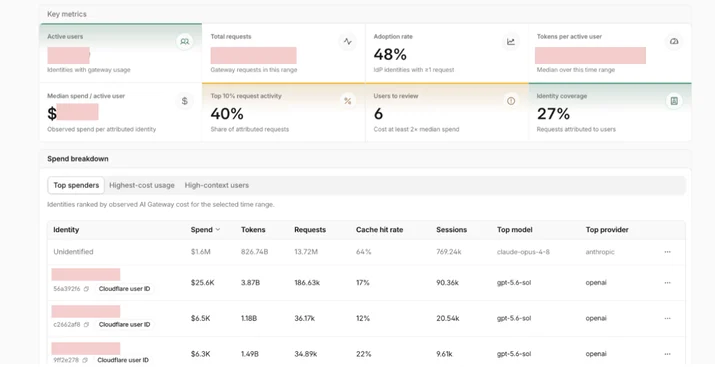Click the Adoption rate chart icon
The image size is (715, 367).
511,41
